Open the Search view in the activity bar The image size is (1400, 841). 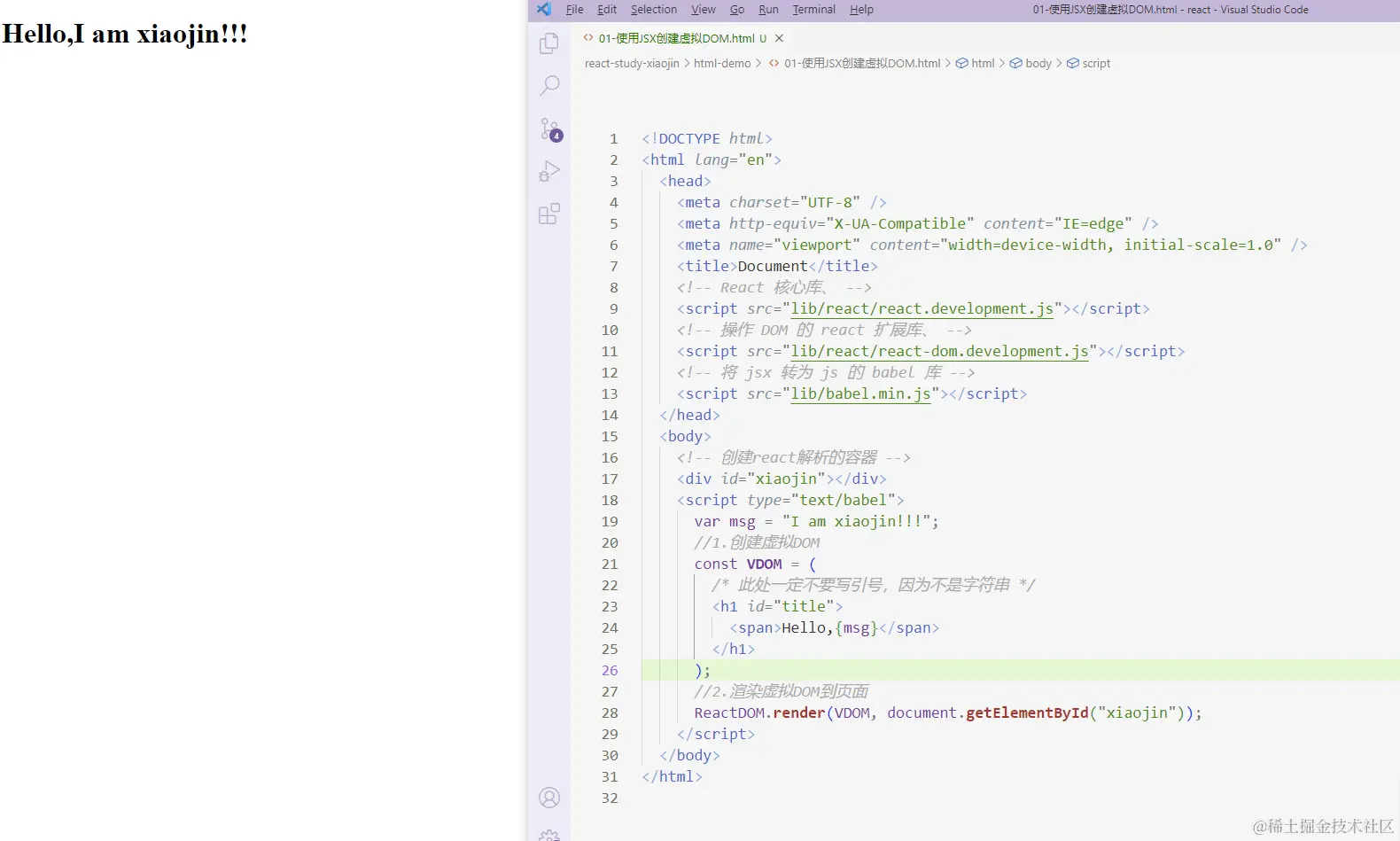[549, 86]
